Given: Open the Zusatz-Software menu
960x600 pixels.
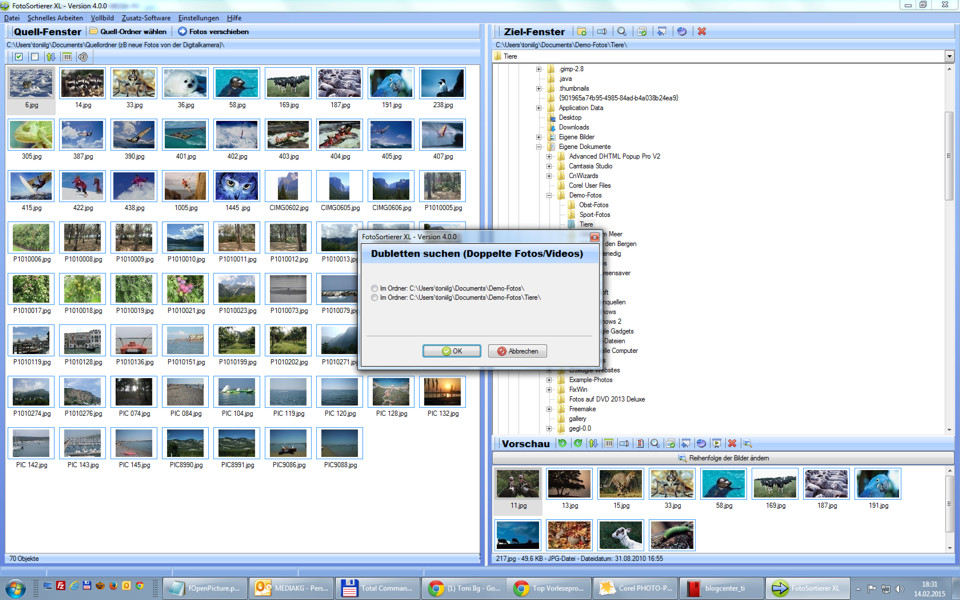Looking at the screenshot, I should click(x=147, y=17).
